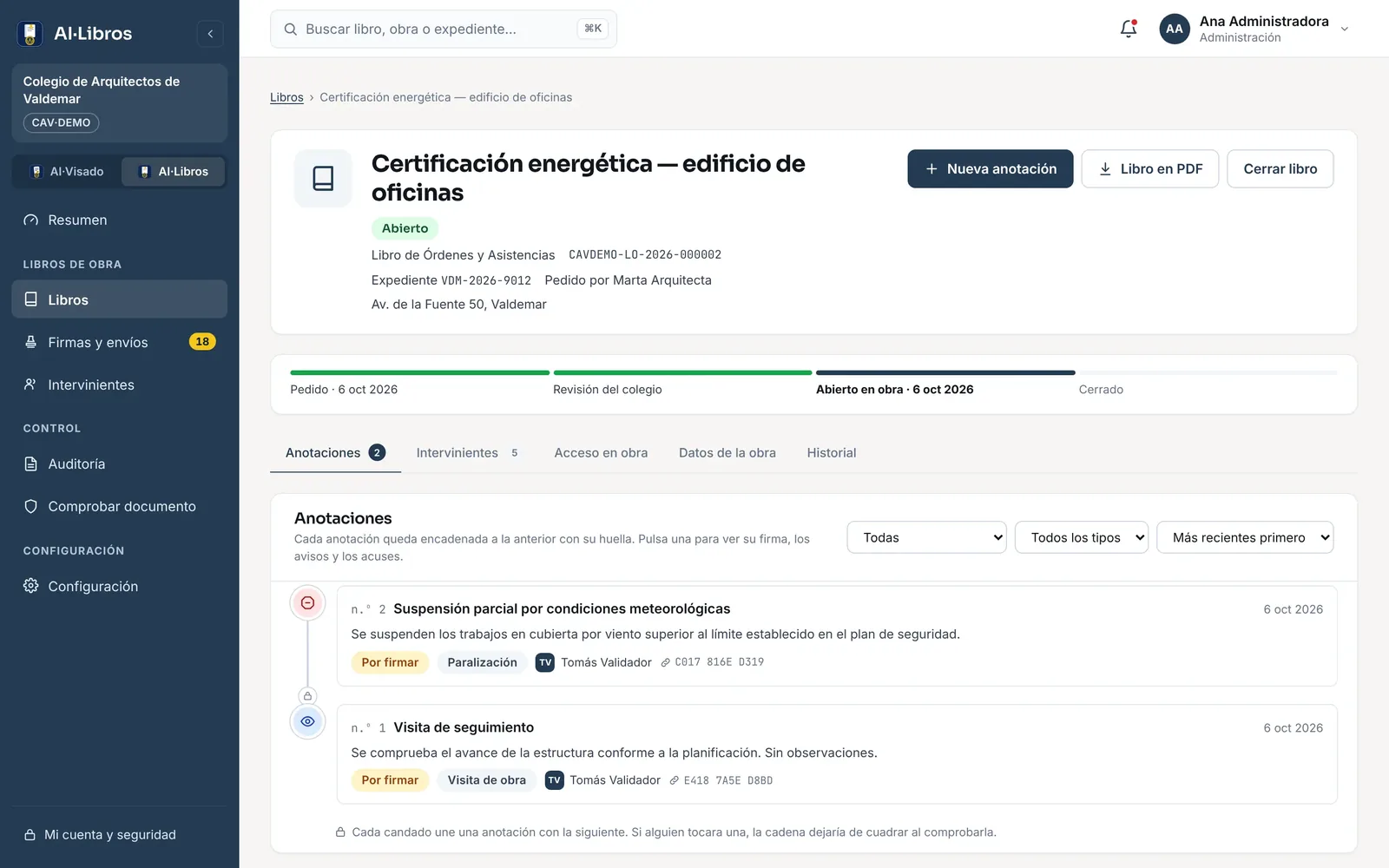Focus the Buscar libro search field

(444, 30)
